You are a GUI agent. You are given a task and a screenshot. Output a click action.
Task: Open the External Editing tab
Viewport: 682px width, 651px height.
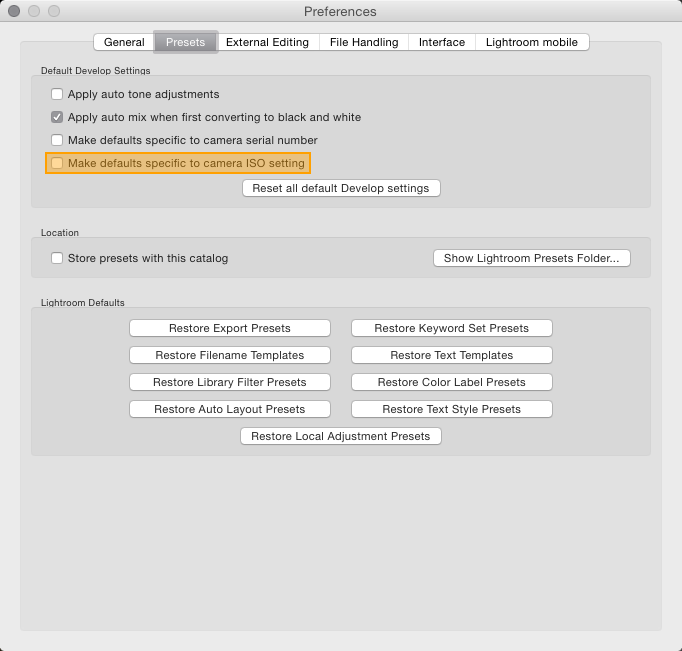point(267,42)
